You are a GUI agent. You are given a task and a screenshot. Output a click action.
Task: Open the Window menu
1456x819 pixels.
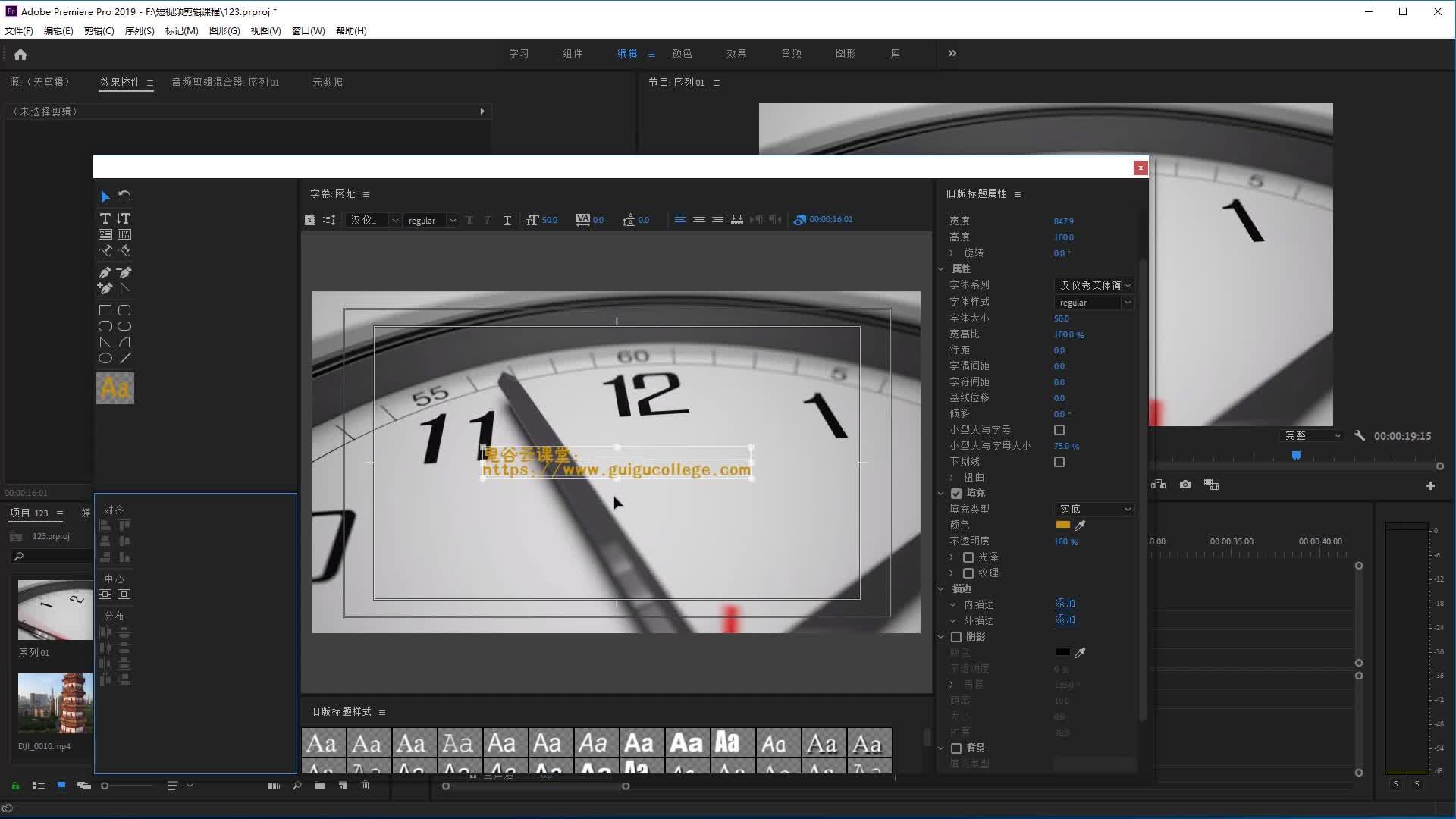[308, 31]
